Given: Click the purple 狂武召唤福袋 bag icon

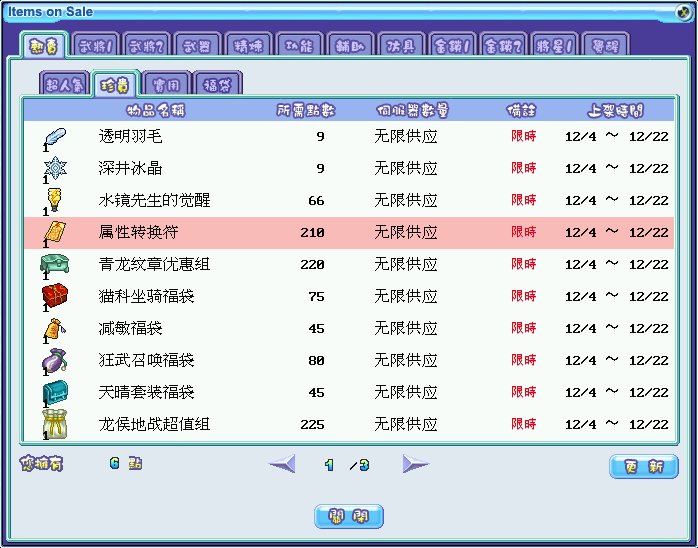Looking at the screenshot, I should click(54, 361).
